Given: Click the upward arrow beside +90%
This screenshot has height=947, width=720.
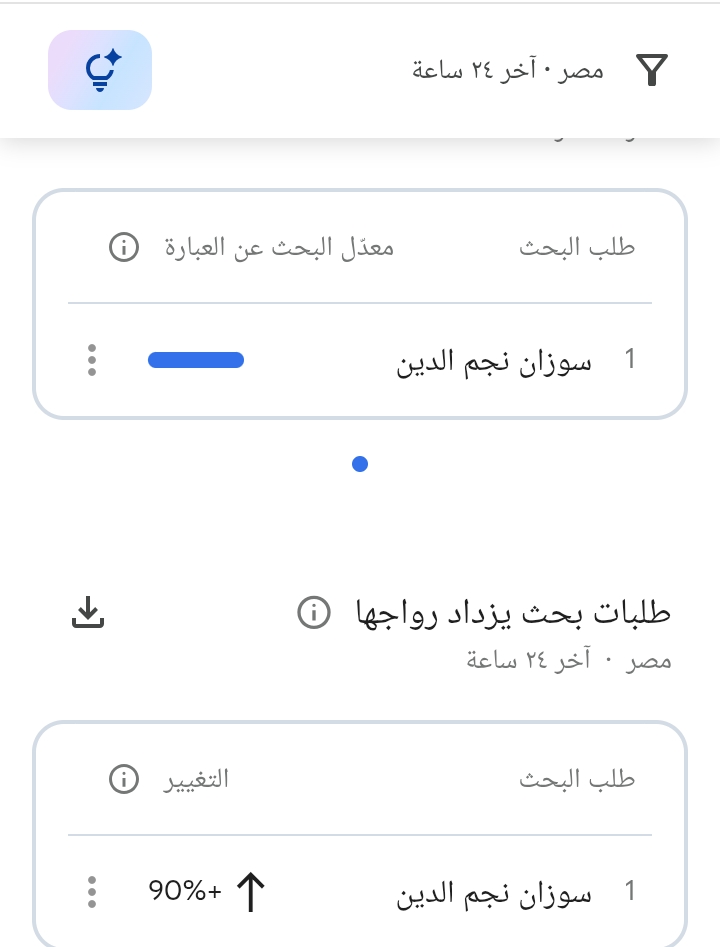Looking at the screenshot, I should [250, 891].
